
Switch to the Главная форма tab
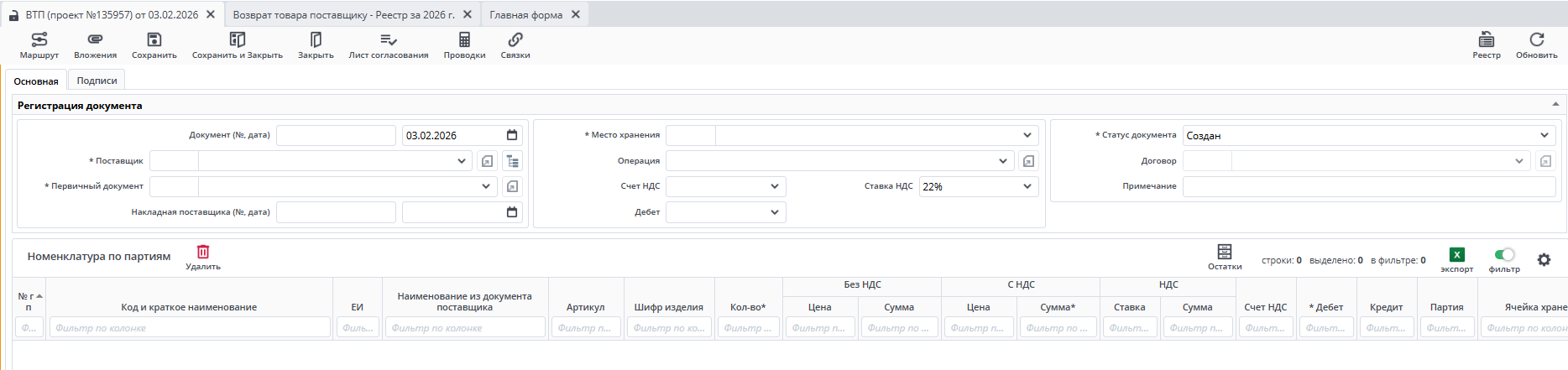pos(526,14)
